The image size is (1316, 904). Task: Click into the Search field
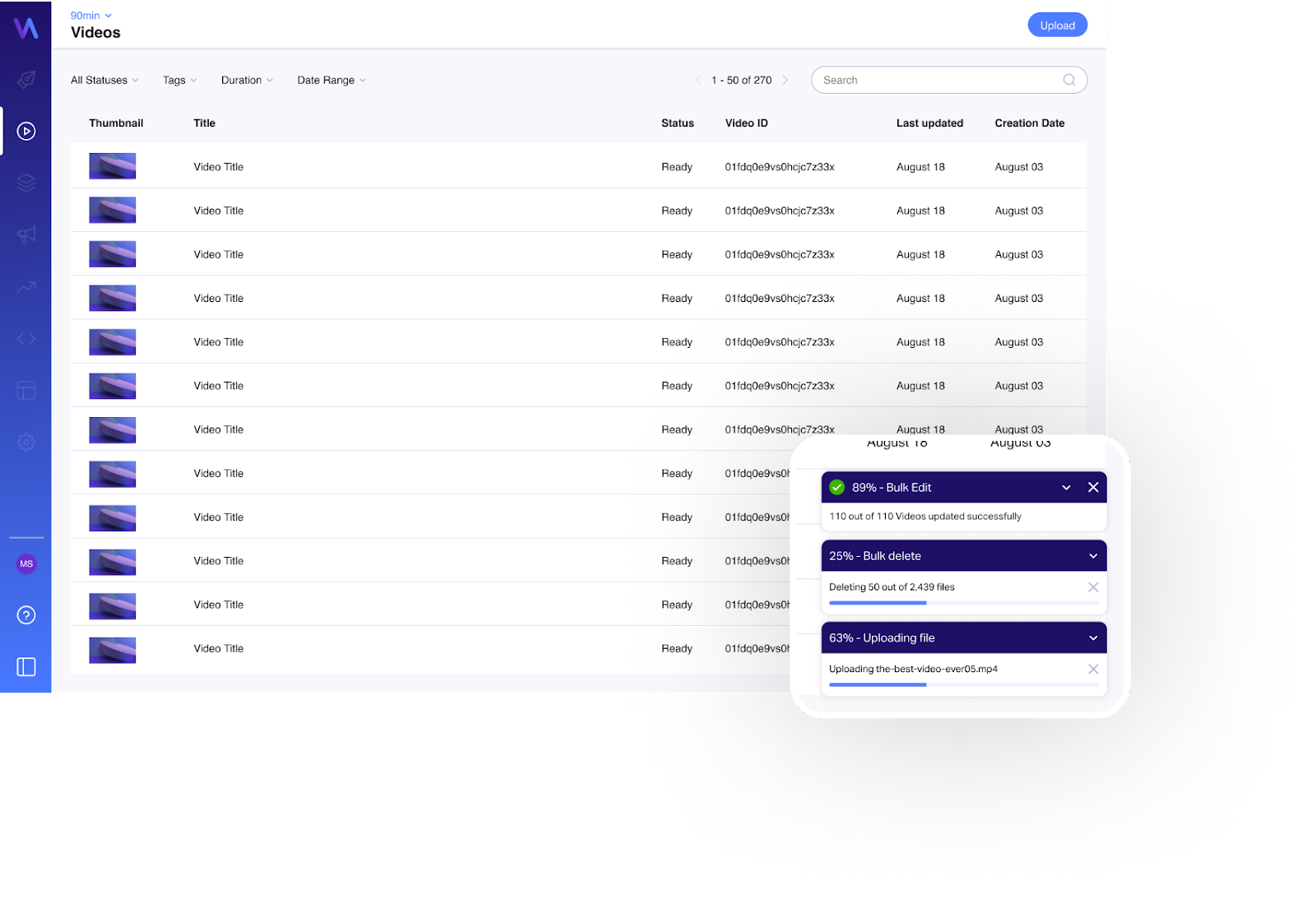[x=949, y=80]
